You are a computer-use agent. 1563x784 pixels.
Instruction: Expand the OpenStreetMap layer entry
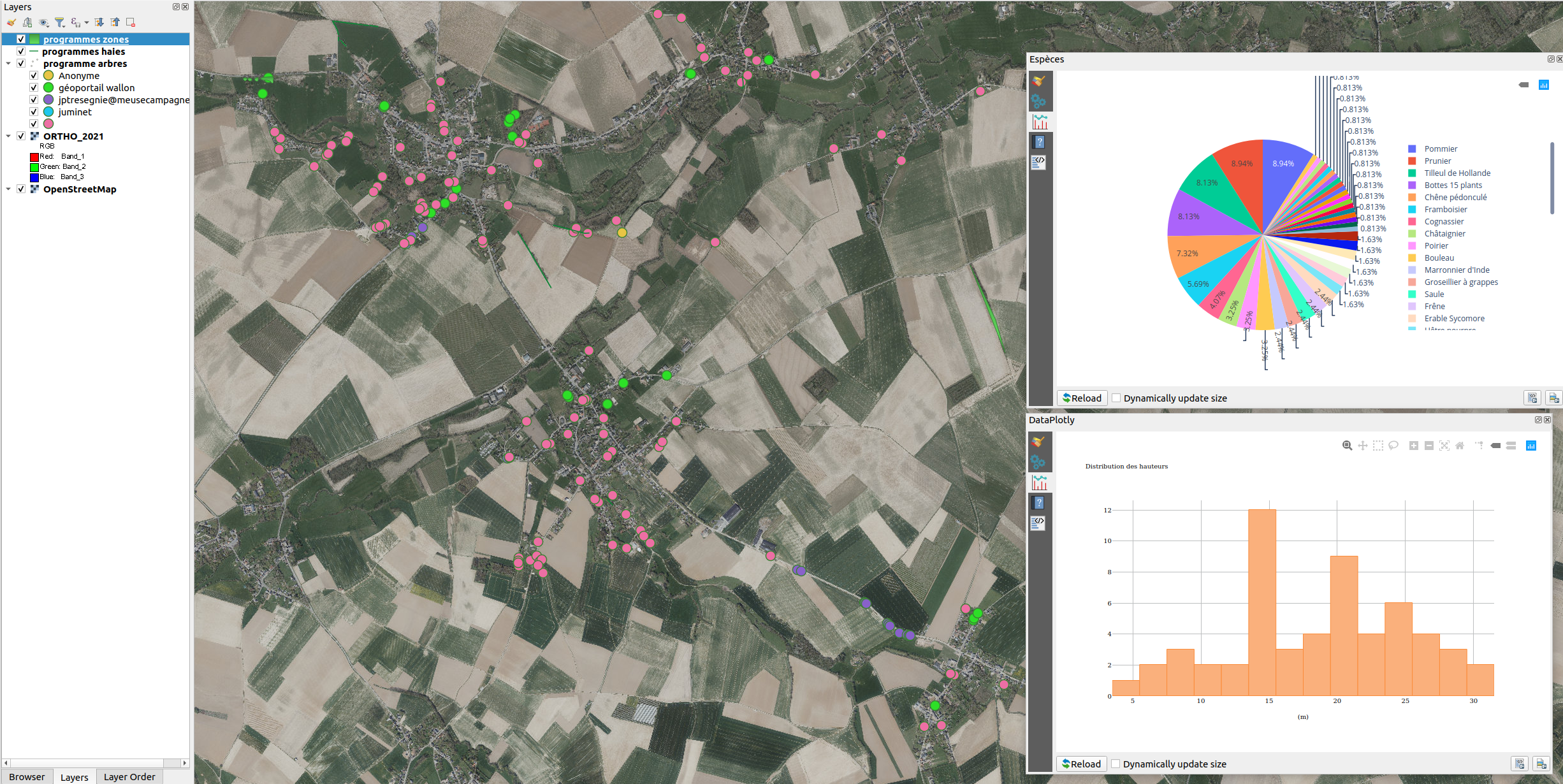8,189
